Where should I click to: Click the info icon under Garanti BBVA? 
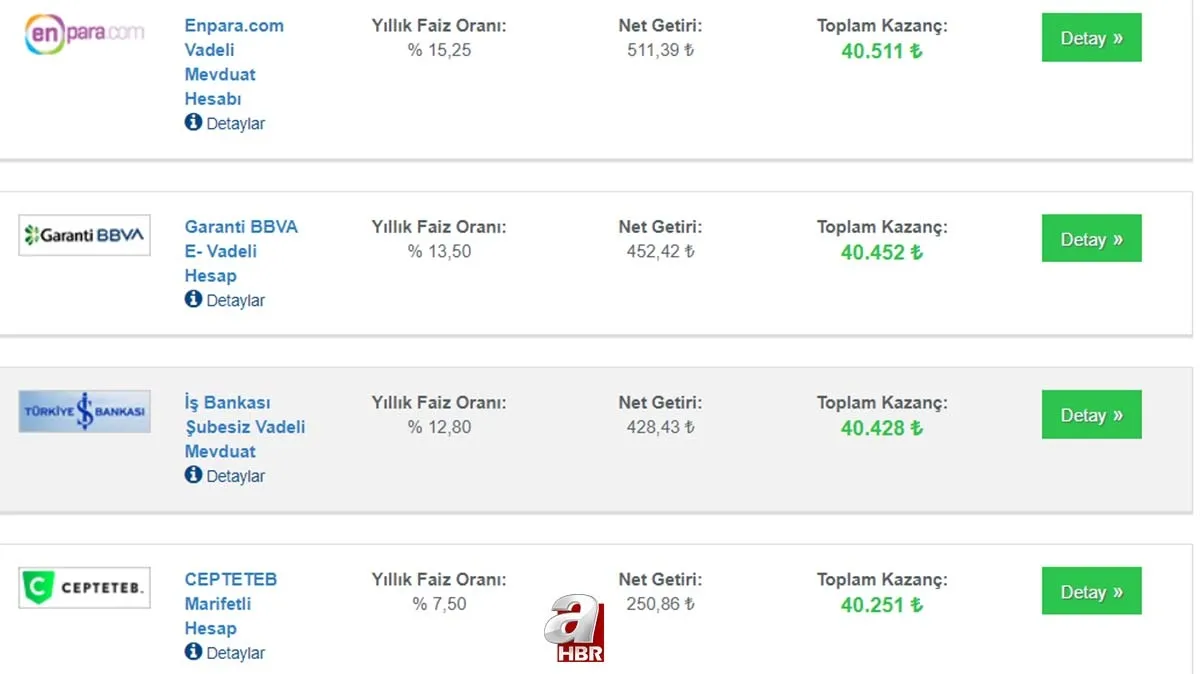192,299
